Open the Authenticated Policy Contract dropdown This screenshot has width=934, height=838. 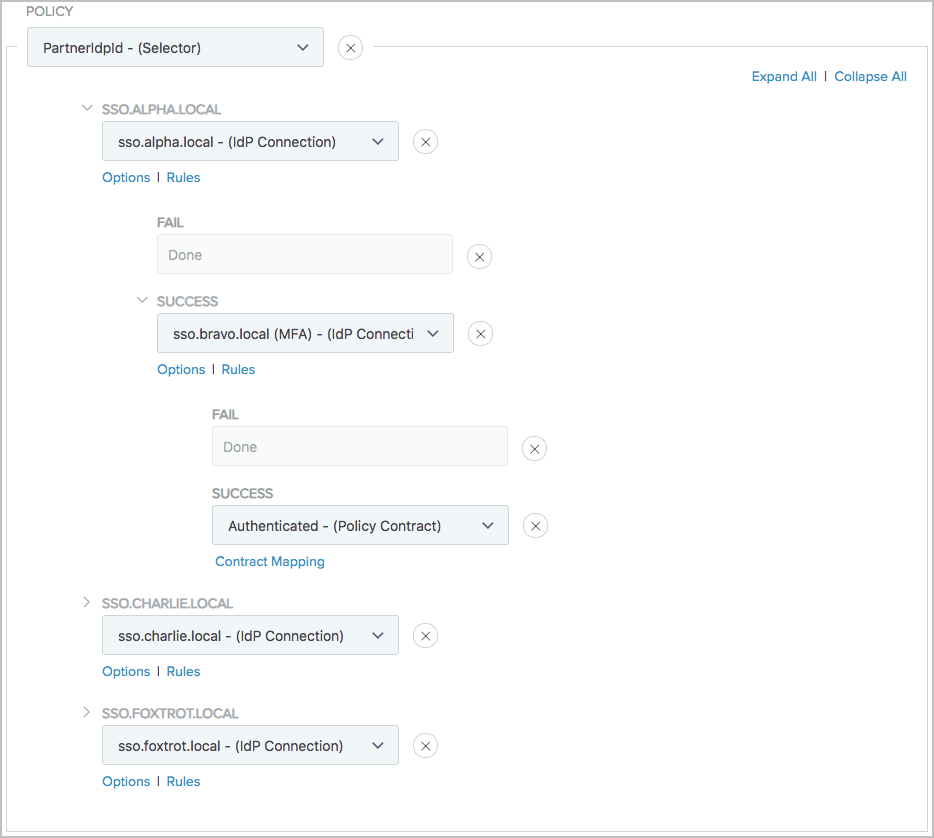tap(360, 525)
